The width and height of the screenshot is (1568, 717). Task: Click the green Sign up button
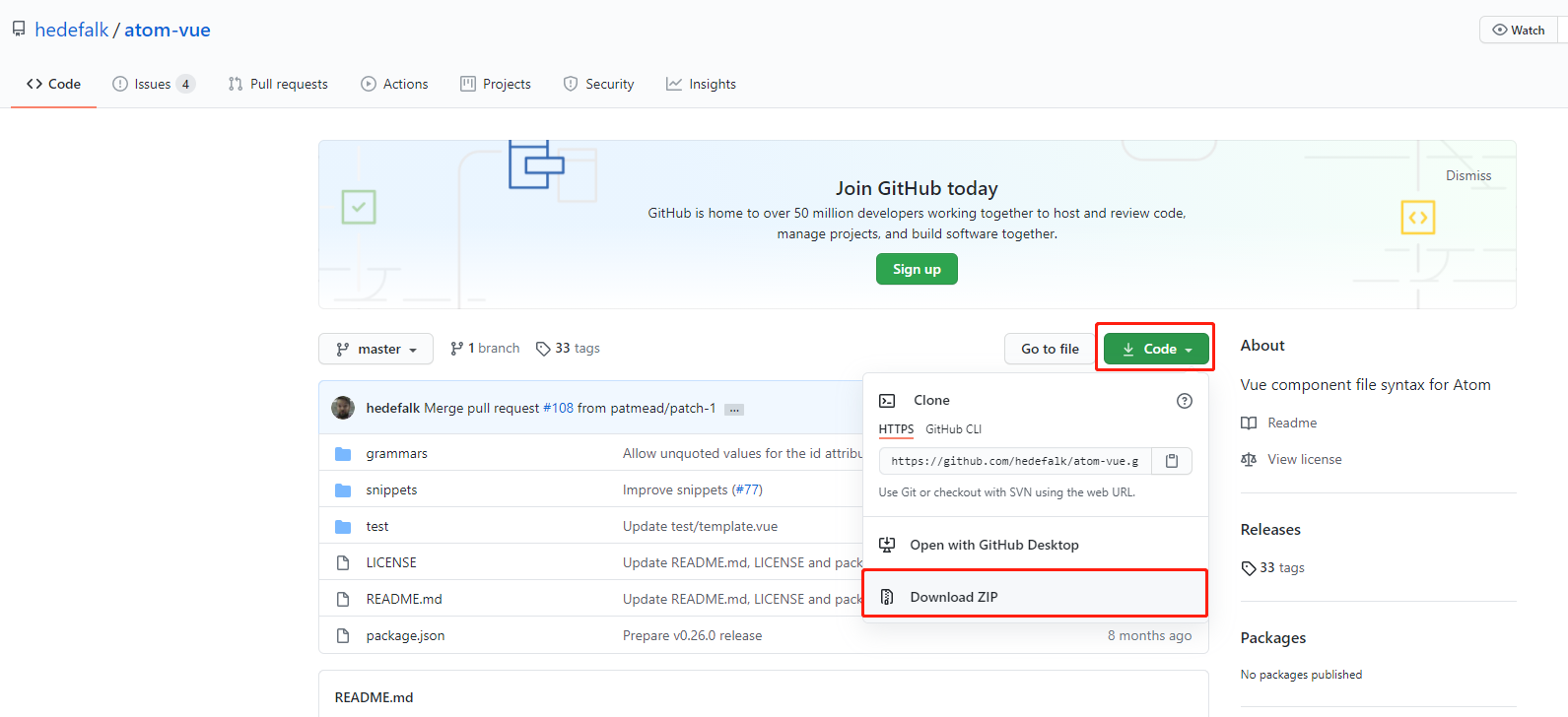[917, 269]
